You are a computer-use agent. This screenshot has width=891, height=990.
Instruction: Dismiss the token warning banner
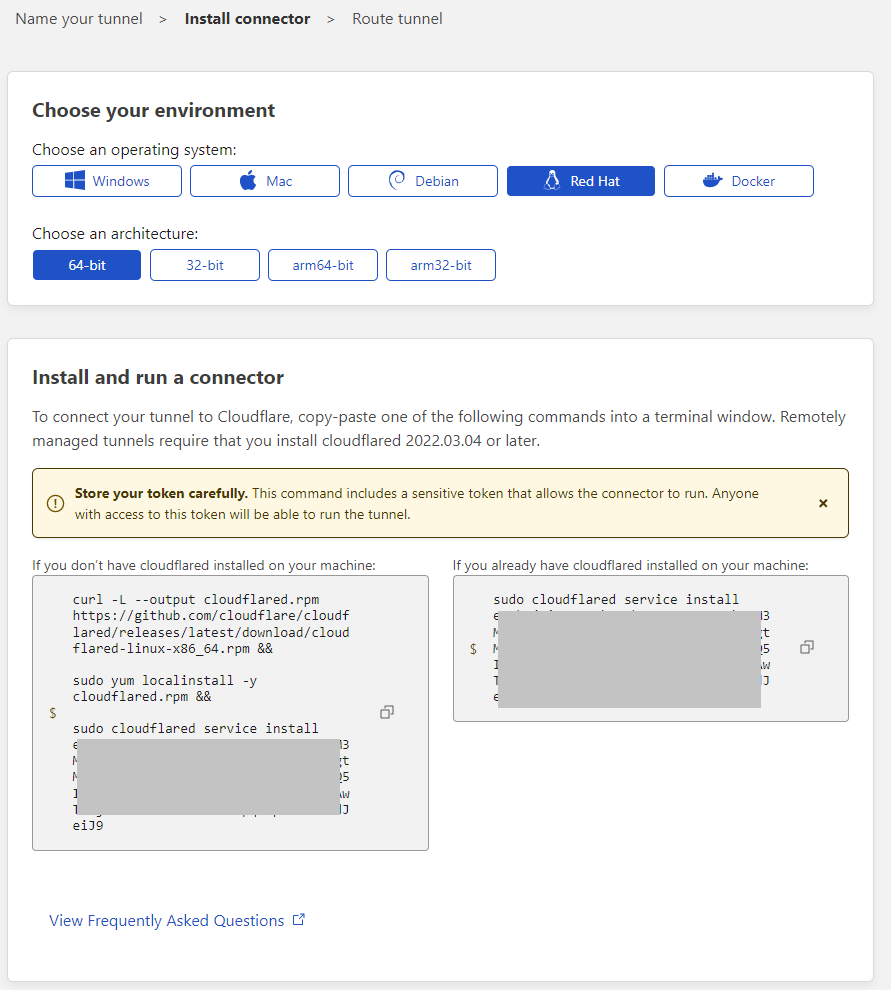pyautogui.click(x=823, y=503)
